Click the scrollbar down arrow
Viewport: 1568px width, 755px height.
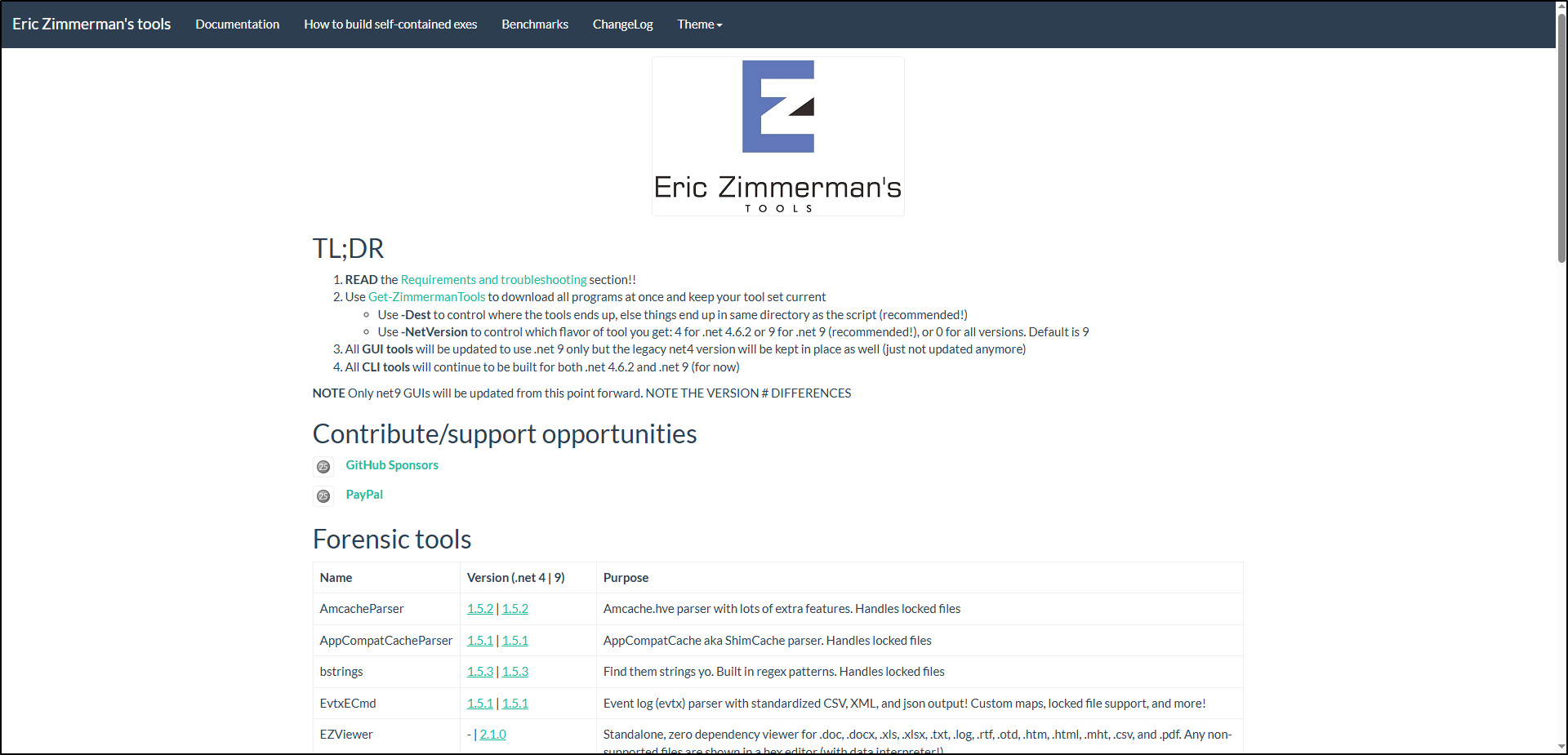[x=1561, y=748]
